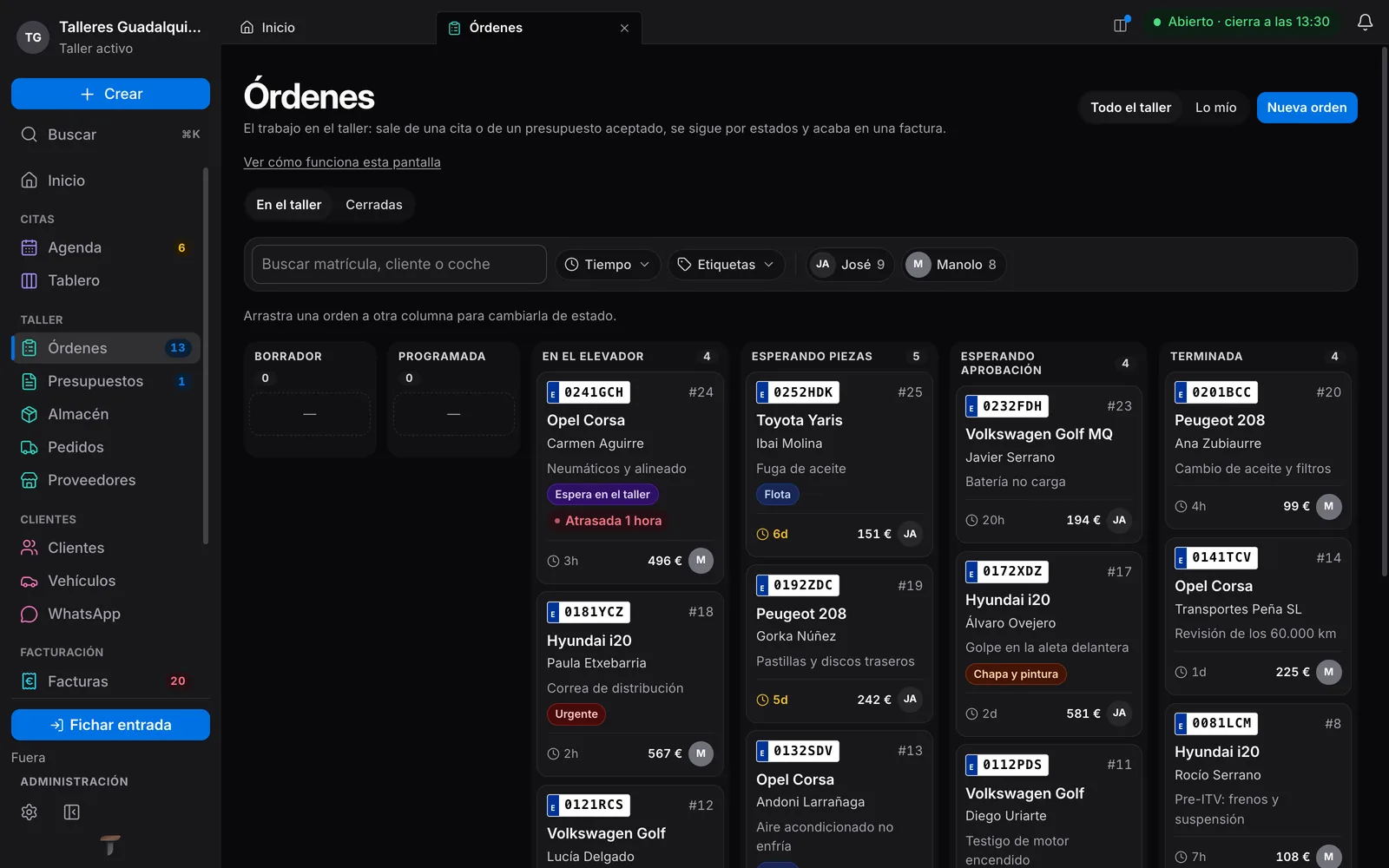Viewport: 1389px width, 868px height.
Task: Click Abierto · cierra a las 13:30 status
Action: click(x=1241, y=22)
